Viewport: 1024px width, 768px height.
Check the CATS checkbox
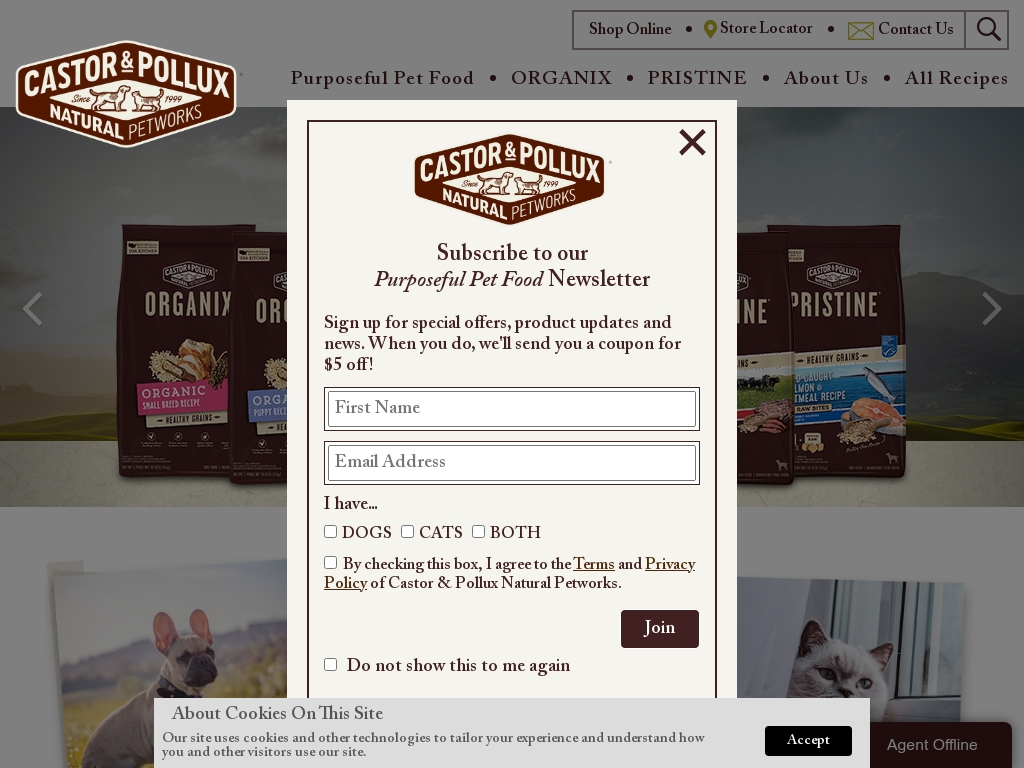pos(408,532)
